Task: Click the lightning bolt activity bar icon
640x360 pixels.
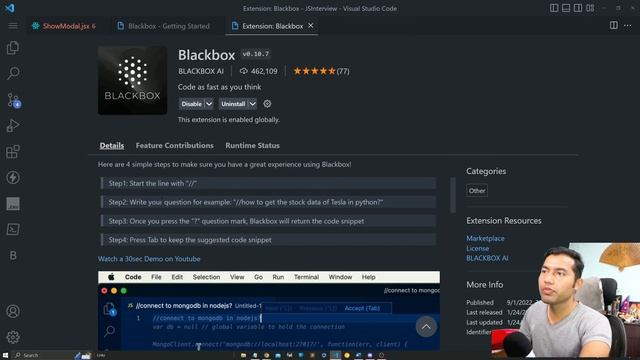Action: [13, 178]
